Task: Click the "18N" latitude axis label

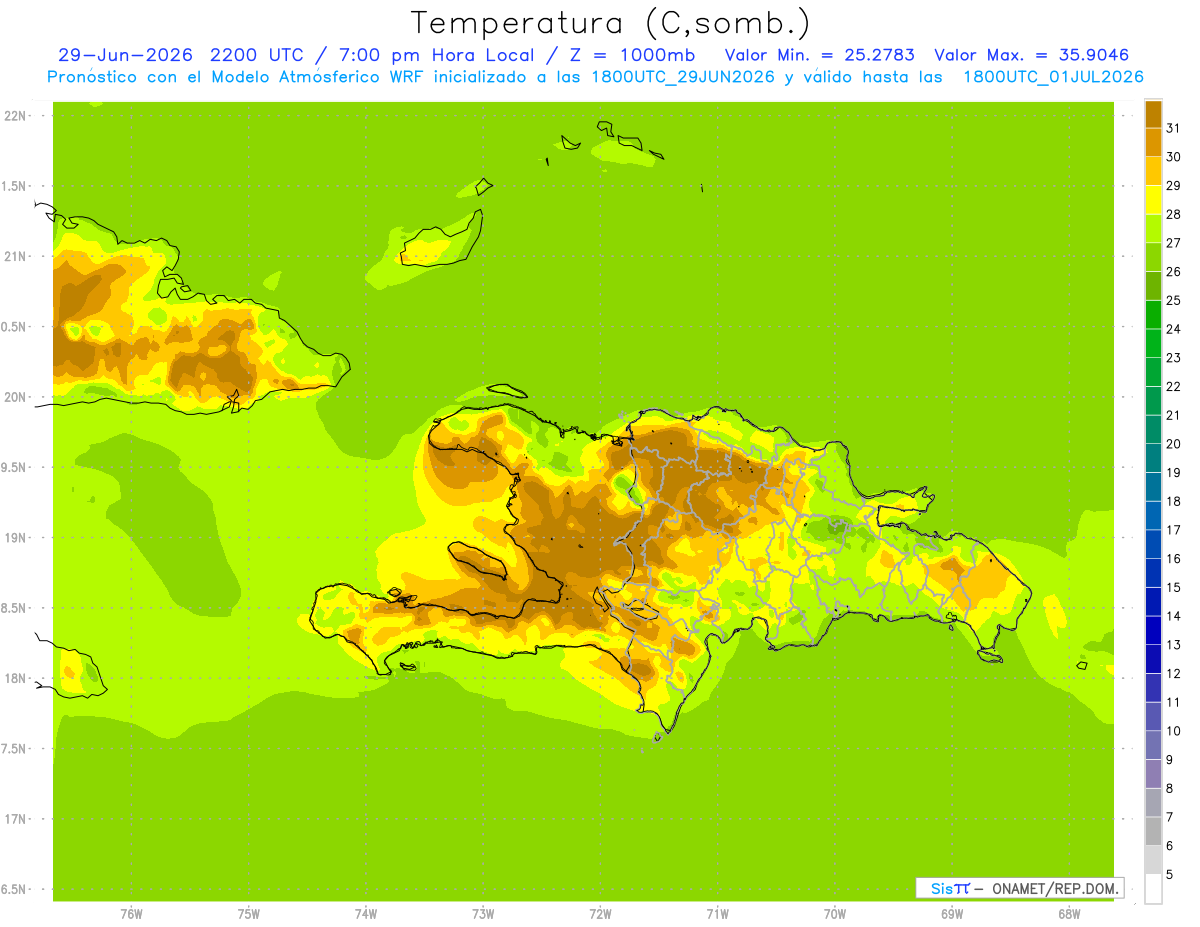Action: click(x=15, y=678)
